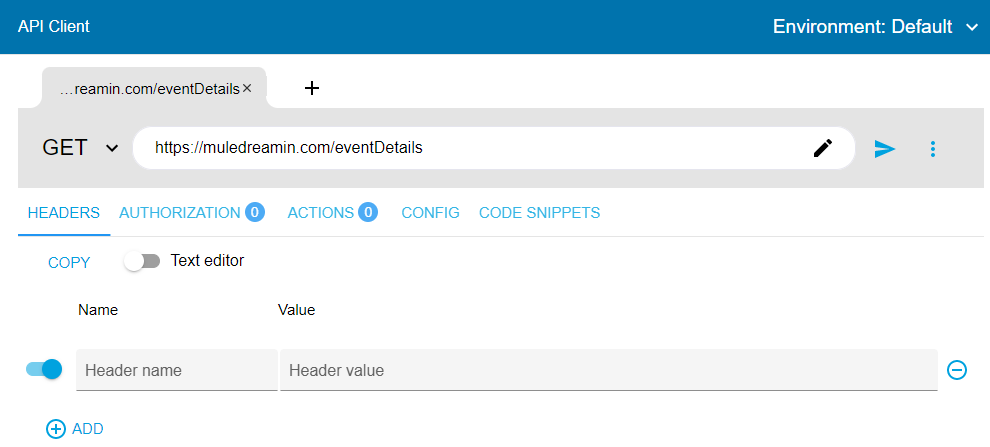Send the GET request
The width and height of the screenshot is (990, 447).
pos(884,148)
